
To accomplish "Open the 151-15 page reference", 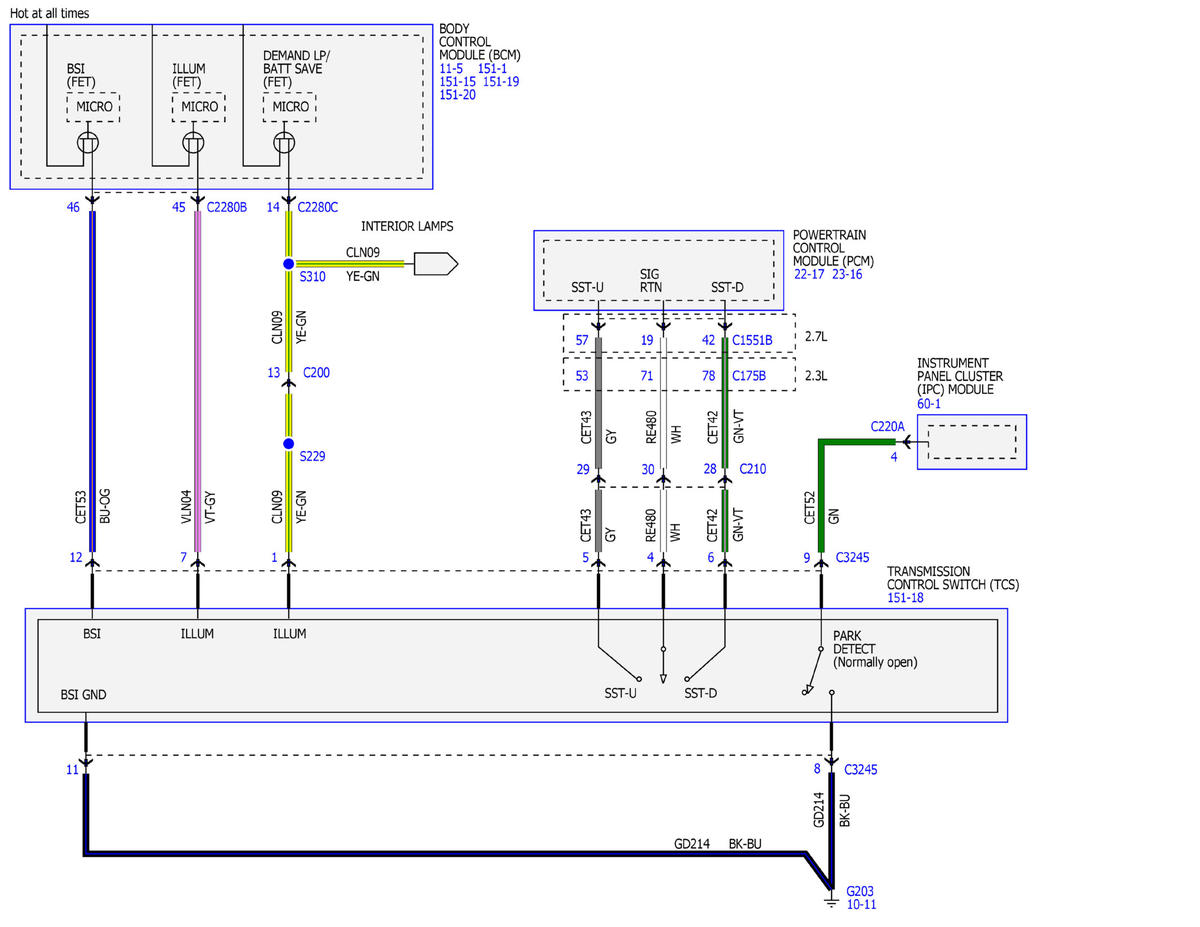I will [x=458, y=82].
